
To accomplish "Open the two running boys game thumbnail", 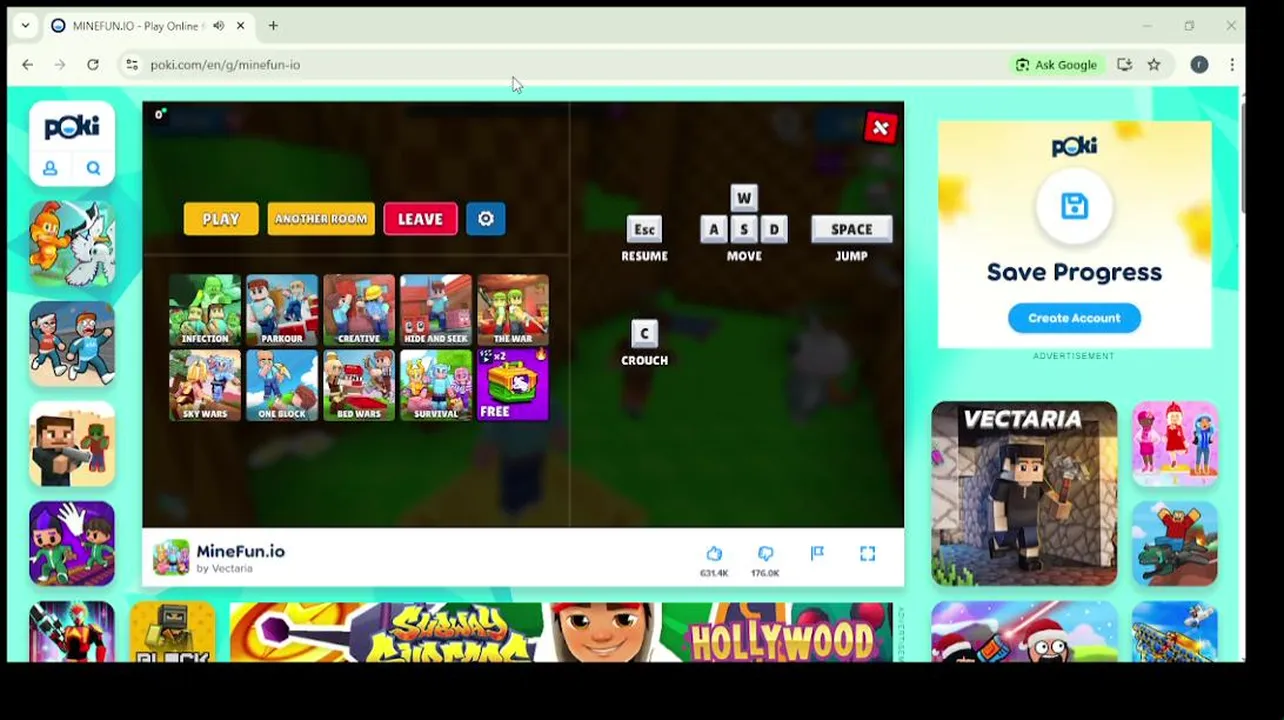I will coord(72,344).
